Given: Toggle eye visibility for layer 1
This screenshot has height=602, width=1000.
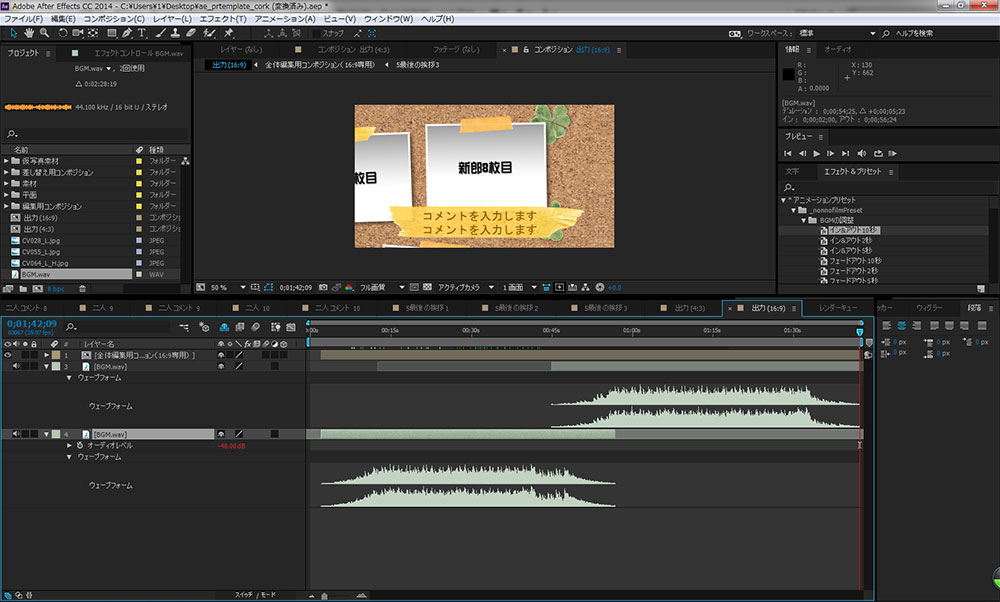Looking at the screenshot, I should point(8,355).
